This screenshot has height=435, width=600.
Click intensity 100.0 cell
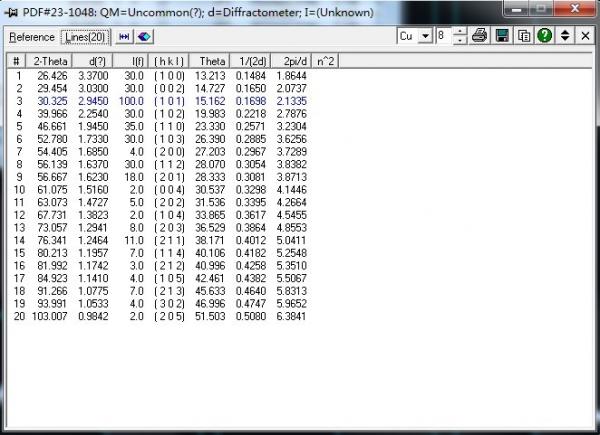pos(131,101)
